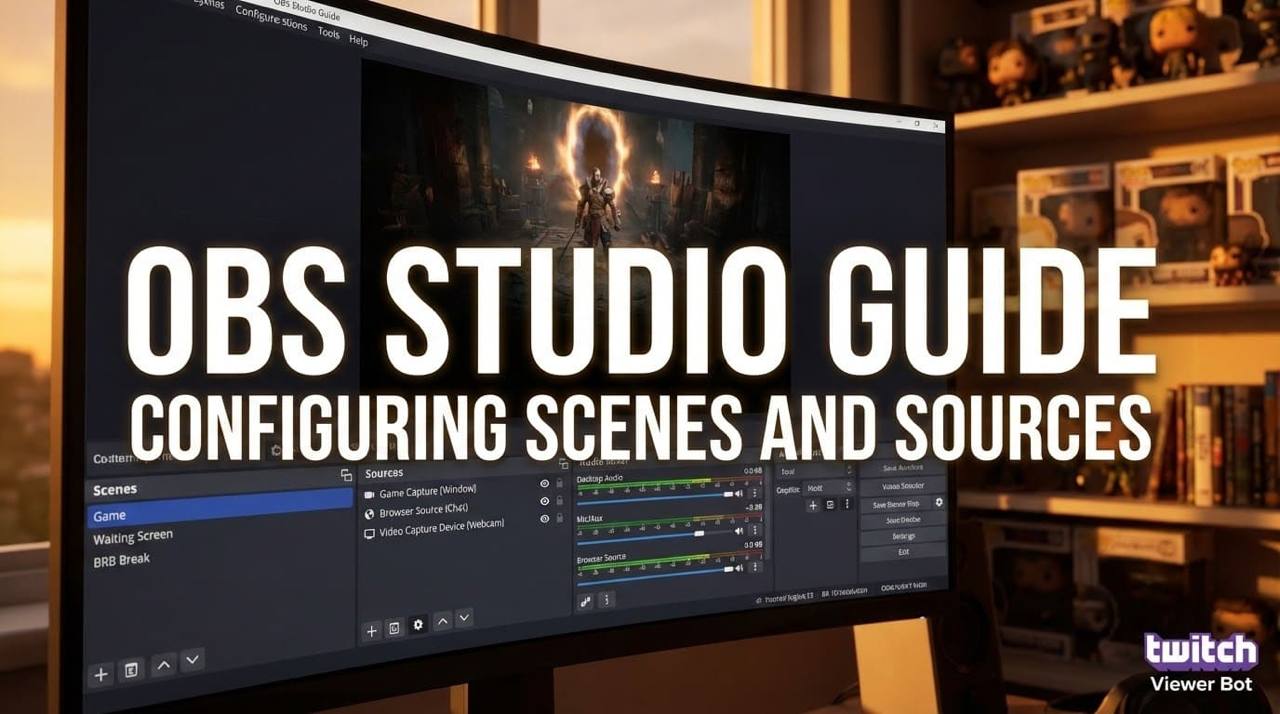This screenshot has height=714, width=1280.
Task: Remove the selected source
Action: [x=394, y=628]
